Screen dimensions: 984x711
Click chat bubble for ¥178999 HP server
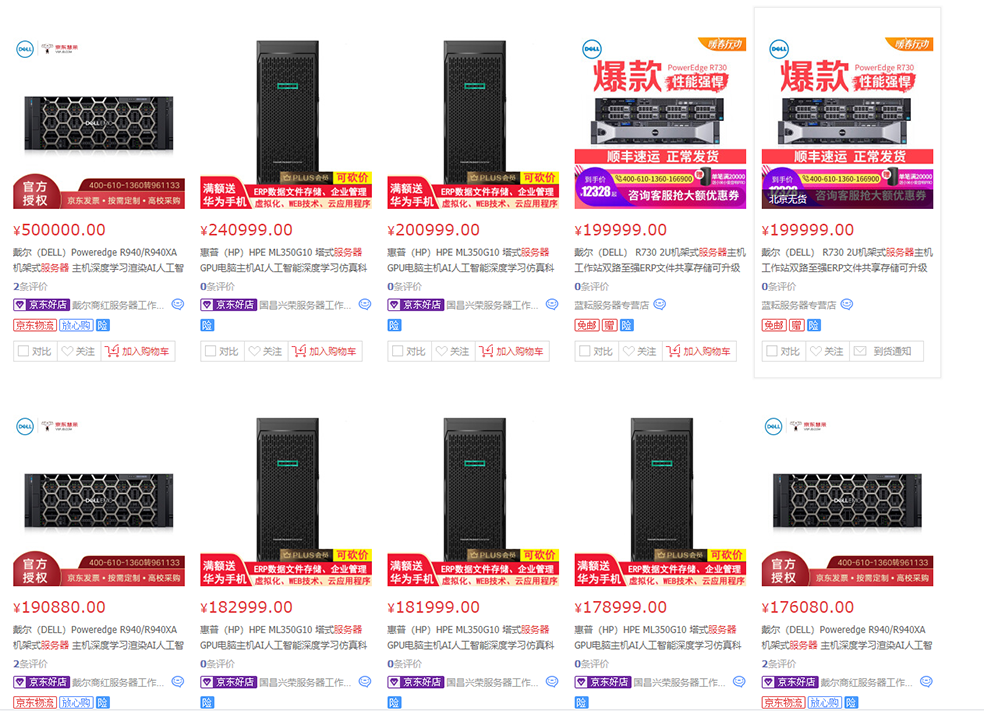pyautogui.click(x=739, y=682)
